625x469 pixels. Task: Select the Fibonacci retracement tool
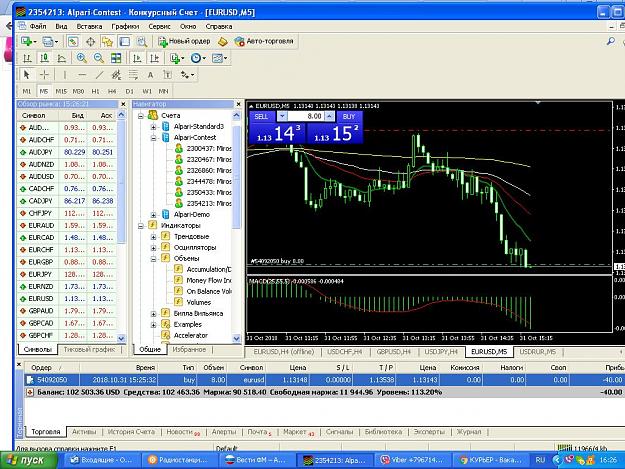(133, 75)
